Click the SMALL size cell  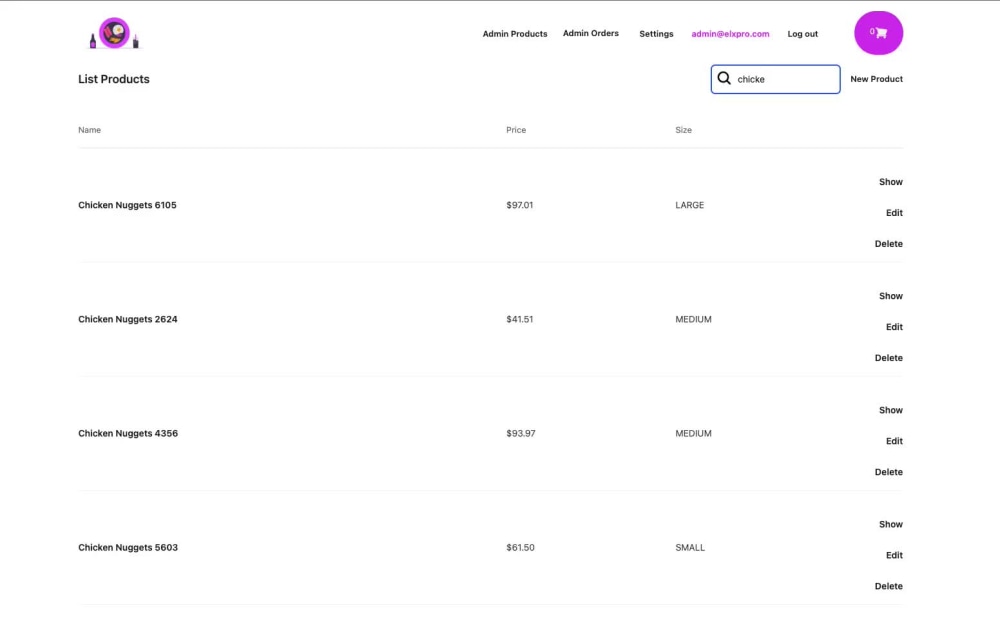pos(689,548)
